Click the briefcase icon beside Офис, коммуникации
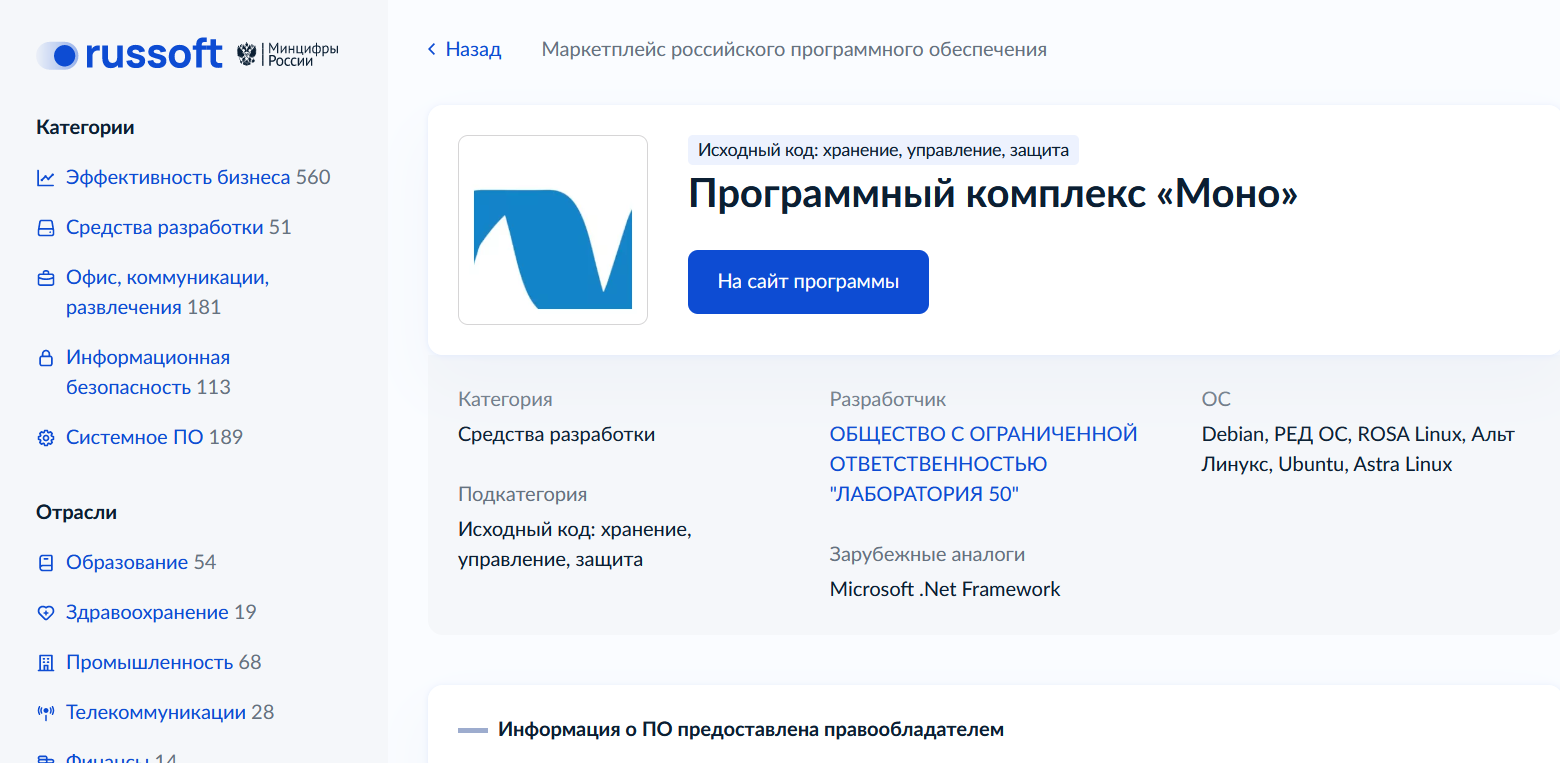 [x=45, y=278]
